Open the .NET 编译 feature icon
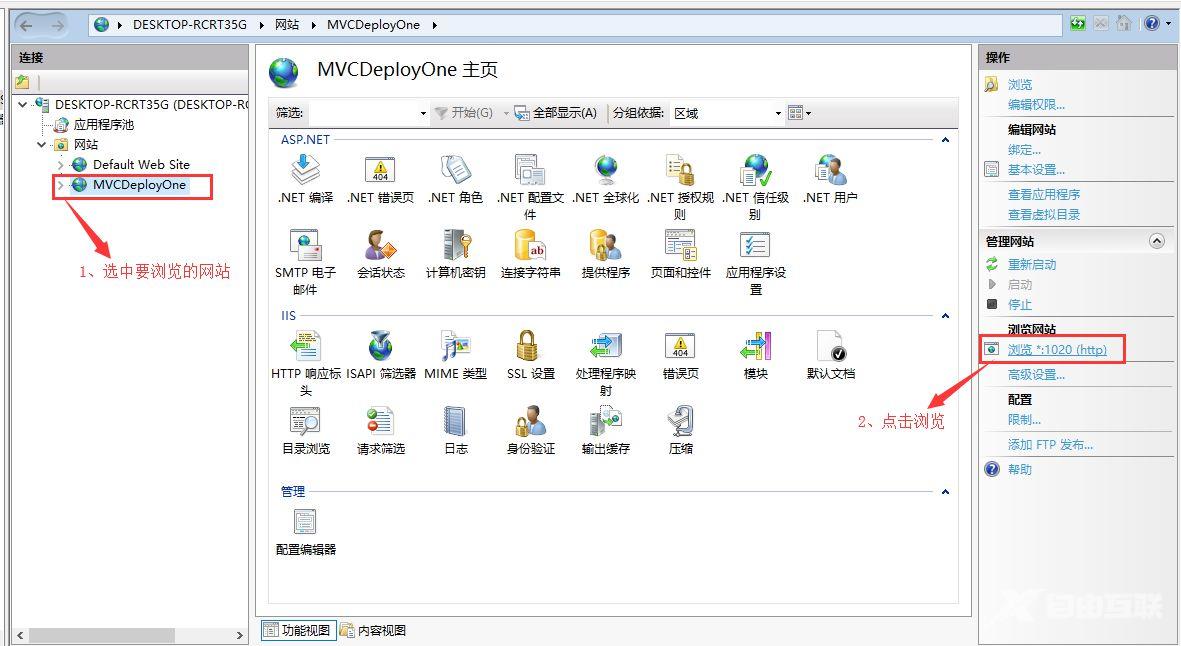The width and height of the screenshot is (1181, 646). (x=305, y=170)
